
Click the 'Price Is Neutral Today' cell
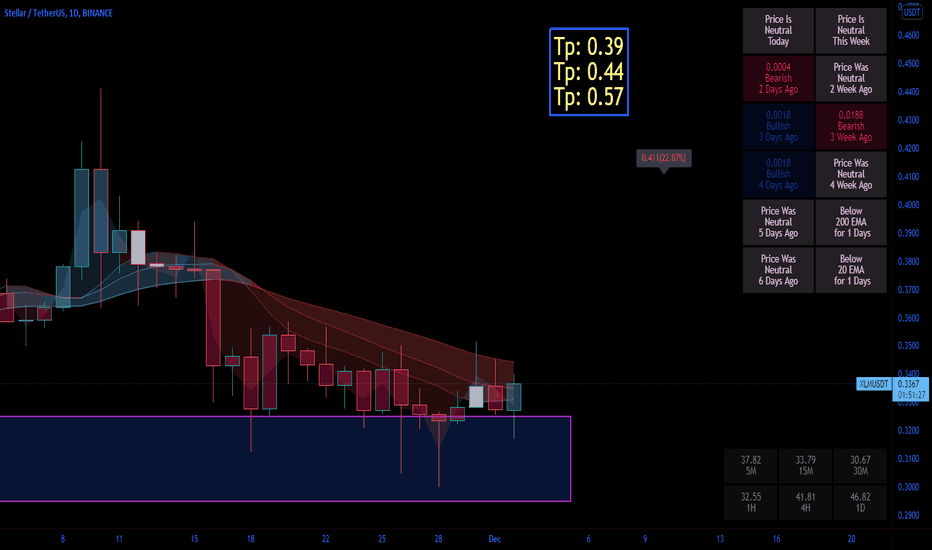[778, 30]
